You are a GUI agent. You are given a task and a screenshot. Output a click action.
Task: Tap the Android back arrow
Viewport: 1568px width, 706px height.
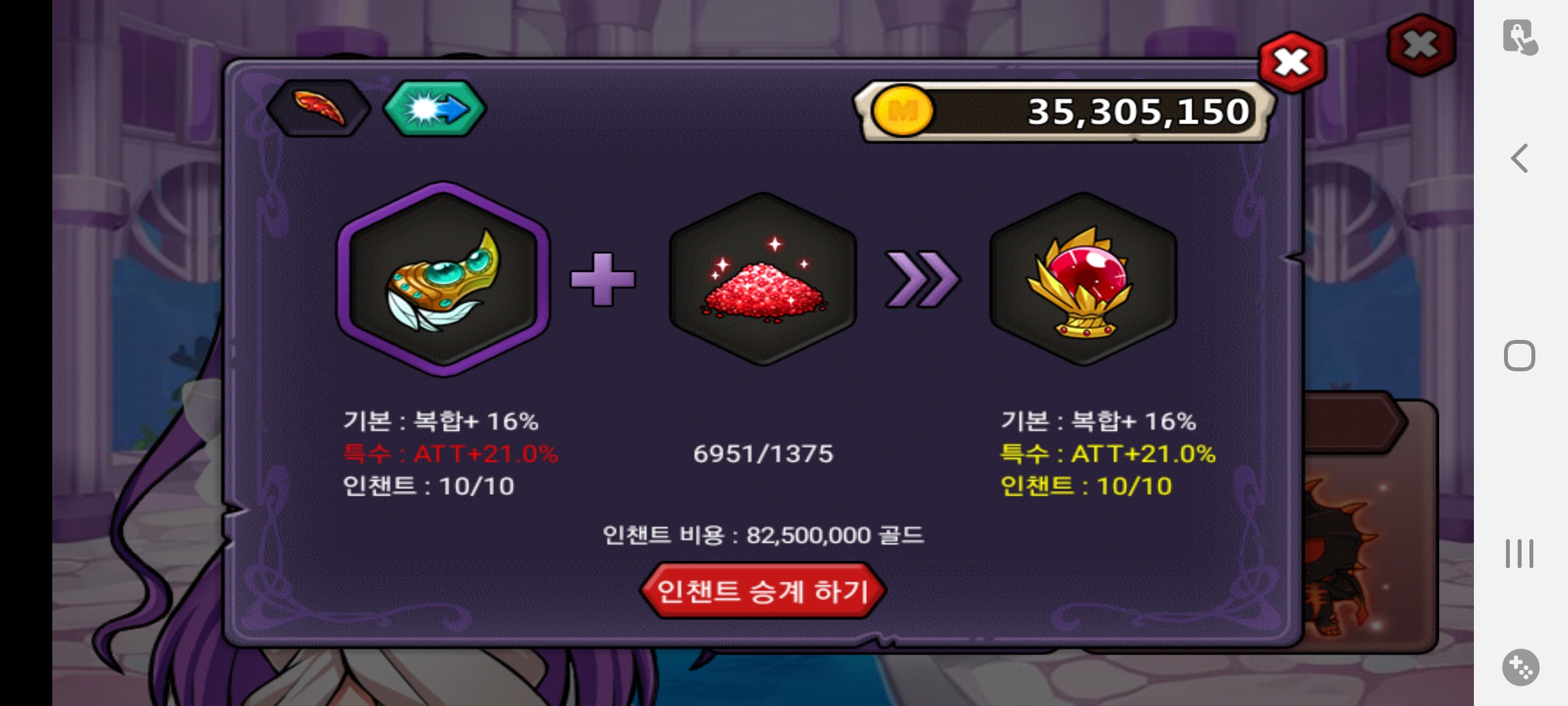[x=1520, y=158]
